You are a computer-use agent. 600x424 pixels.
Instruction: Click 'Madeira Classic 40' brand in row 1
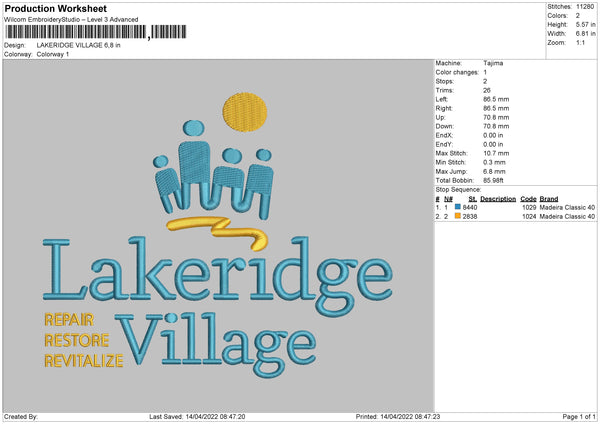click(x=567, y=207)
